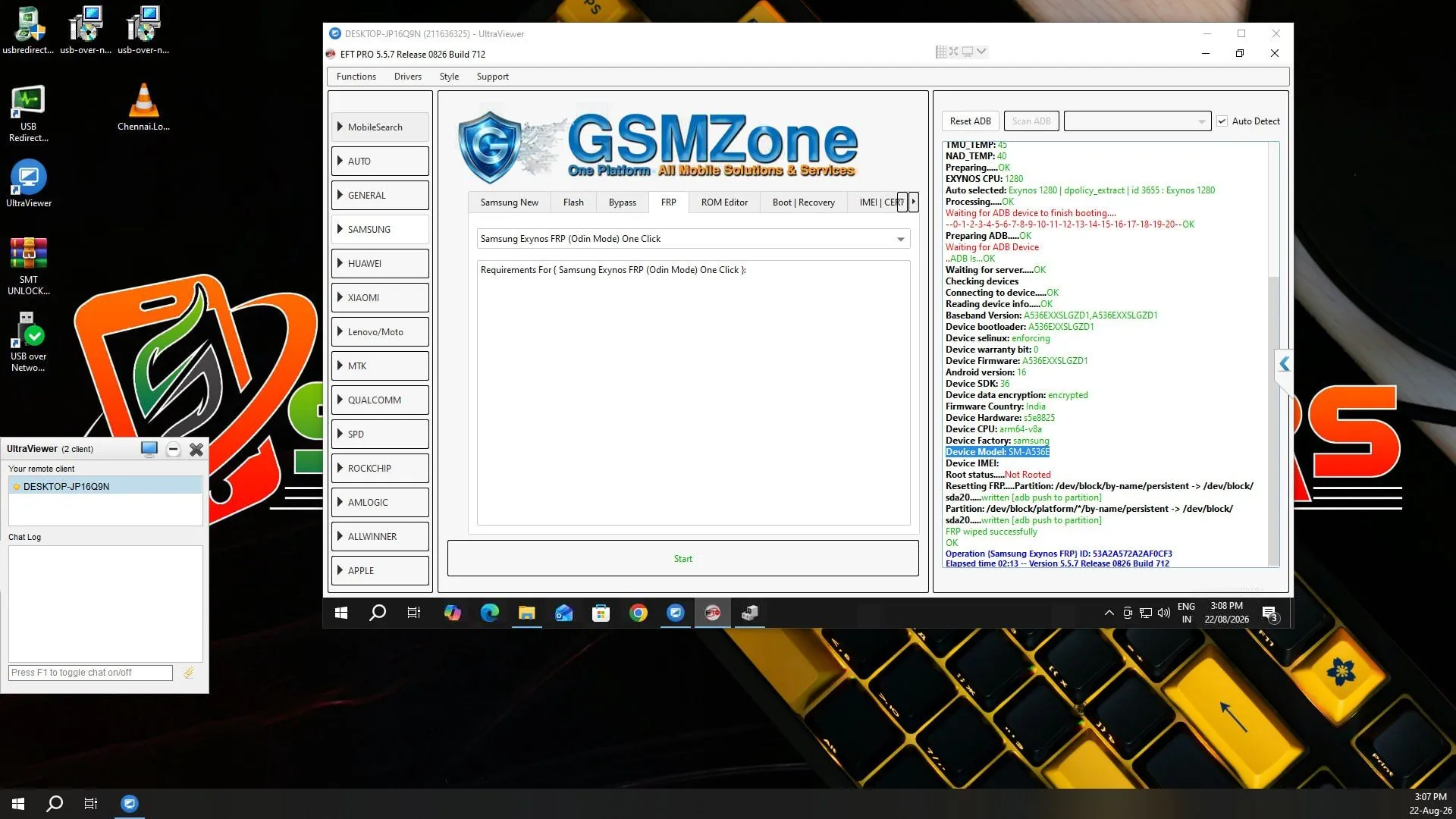Switch to EFT Pro on the remote taskbar
The height and width of the screenshot is (819, 1456).
pyautogui.click(x=712, y=613)
